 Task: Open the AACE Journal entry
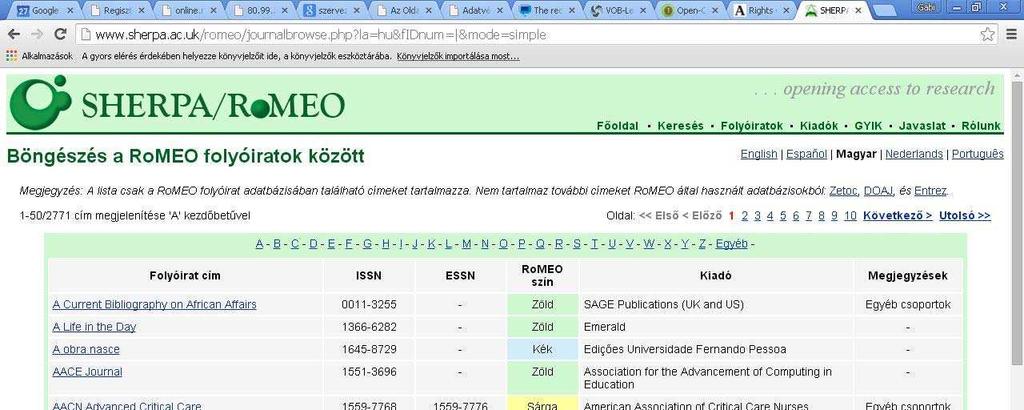pyautogui.click(x=87, y=371)
